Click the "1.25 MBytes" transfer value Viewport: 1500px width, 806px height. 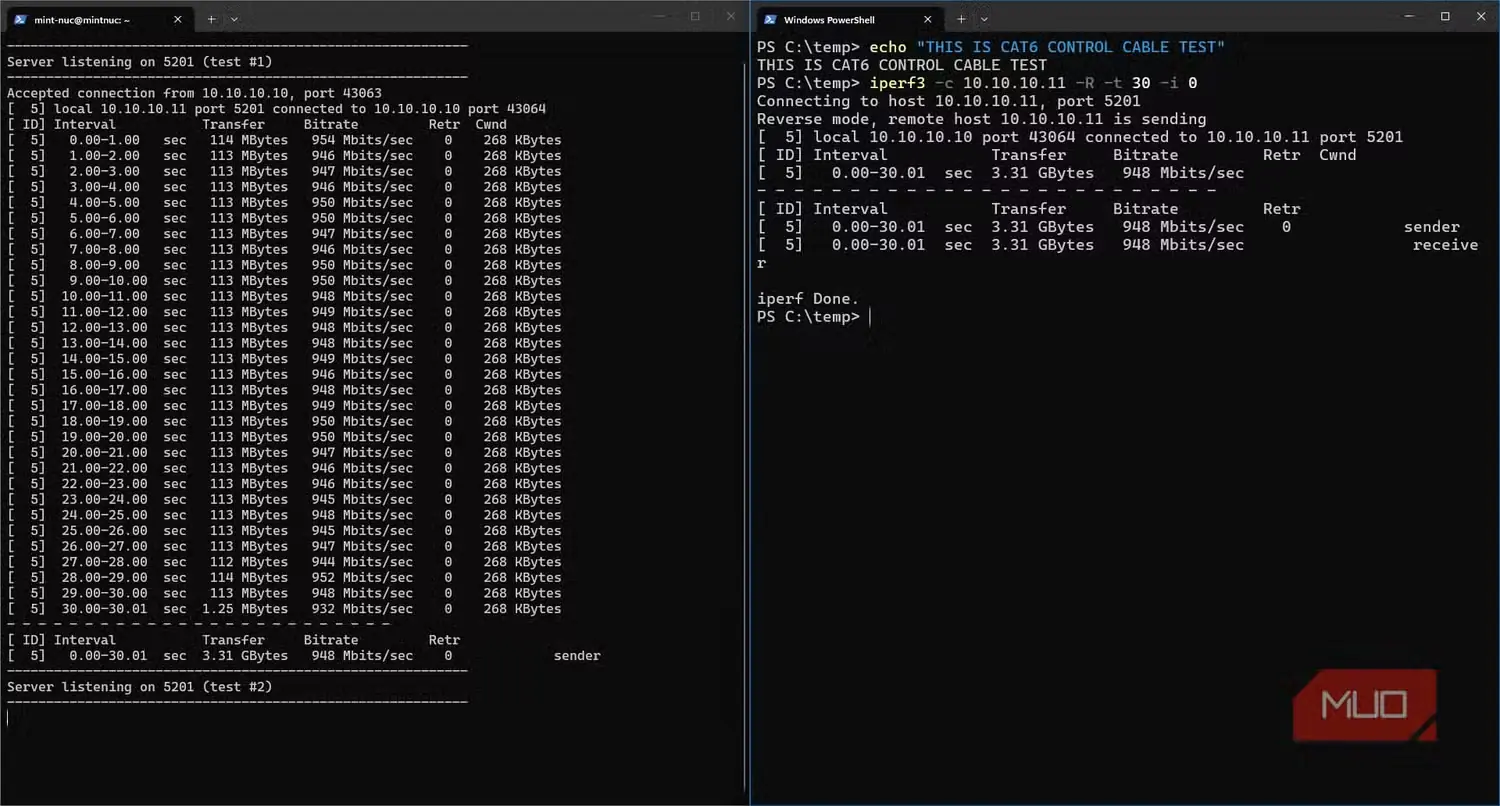point(245,609)
